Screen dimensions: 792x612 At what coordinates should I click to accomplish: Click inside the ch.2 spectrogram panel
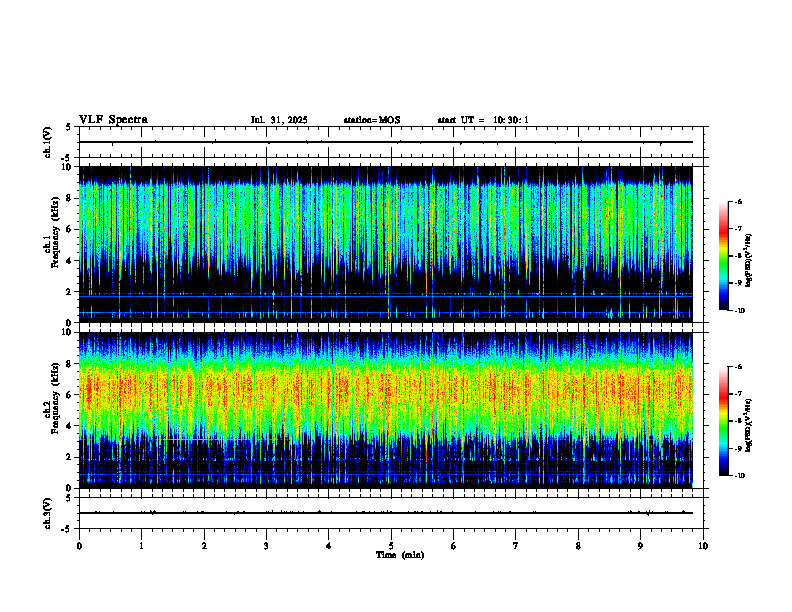[x=385, y=410]
